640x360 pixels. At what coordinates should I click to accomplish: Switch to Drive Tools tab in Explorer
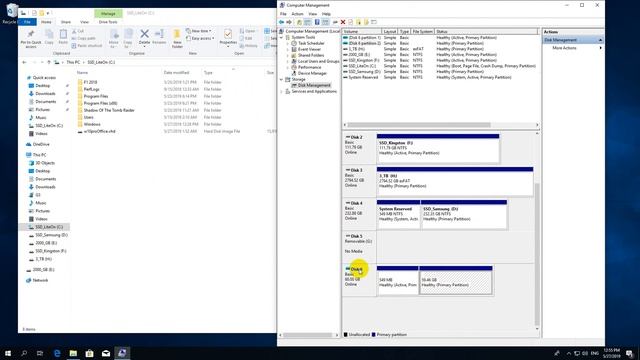point(108,22)
